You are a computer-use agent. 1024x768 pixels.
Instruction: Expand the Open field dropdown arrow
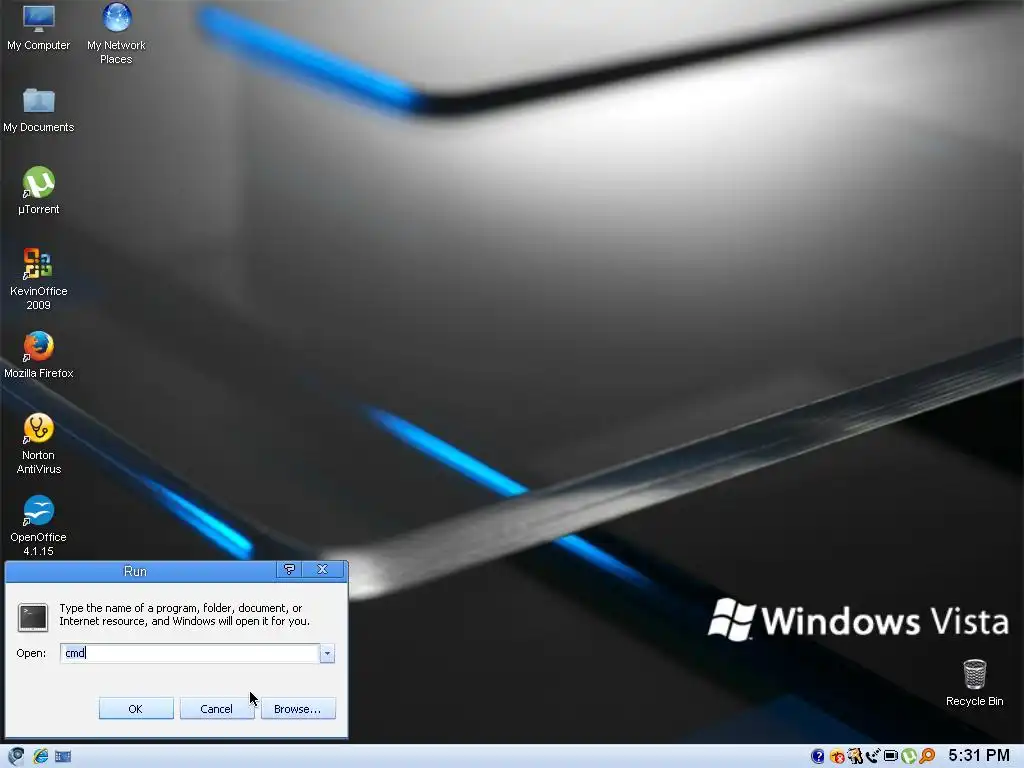pos(327,653)
